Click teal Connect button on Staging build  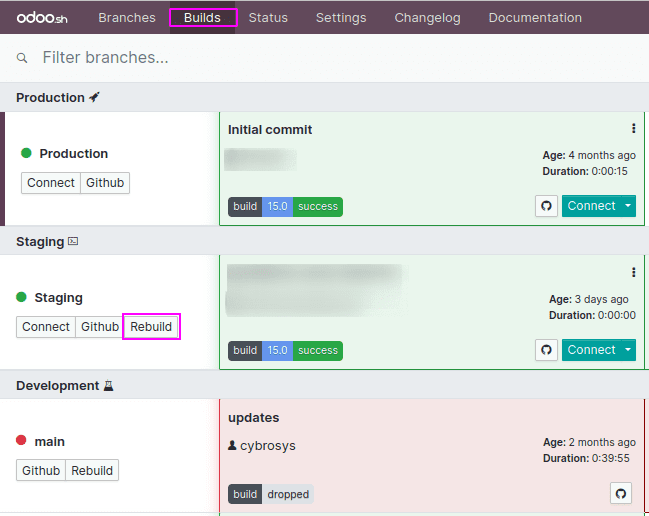coord(591,350)
